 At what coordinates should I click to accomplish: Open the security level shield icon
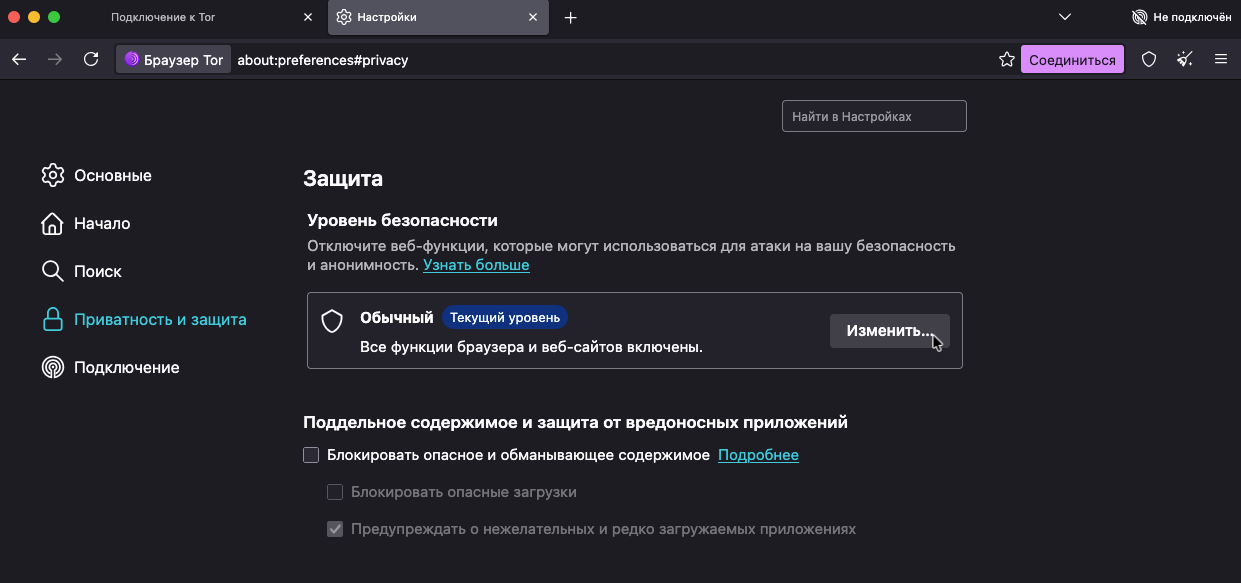(x=1147, y=59)
